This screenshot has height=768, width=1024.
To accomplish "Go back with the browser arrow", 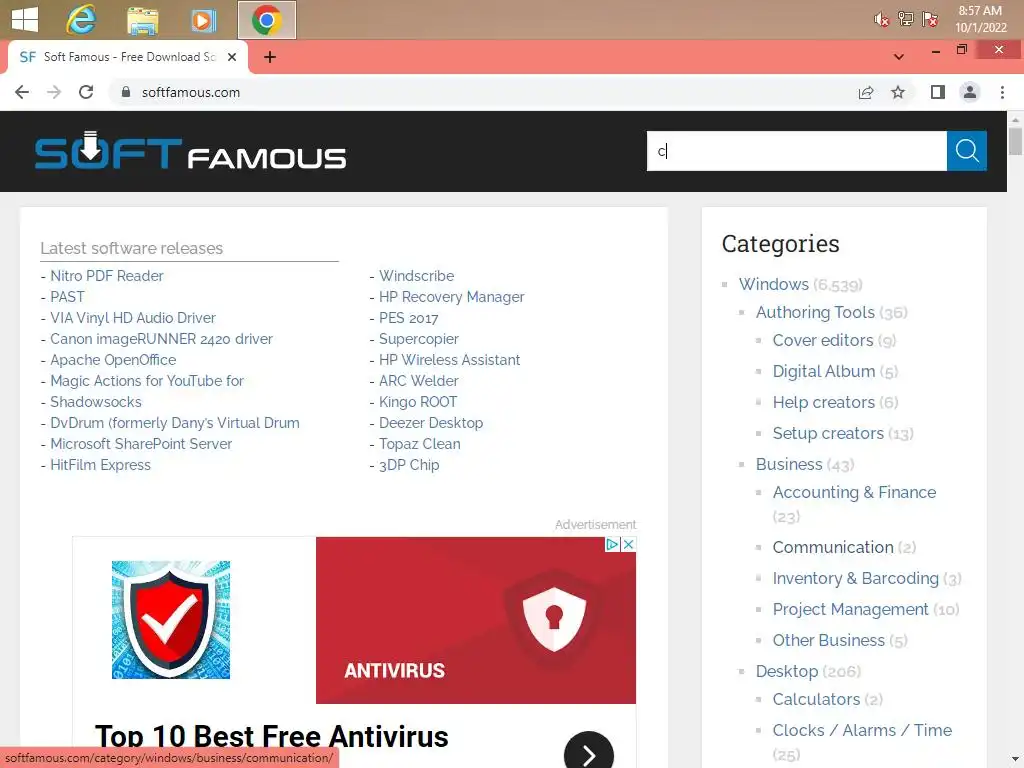I will point(22,92).
